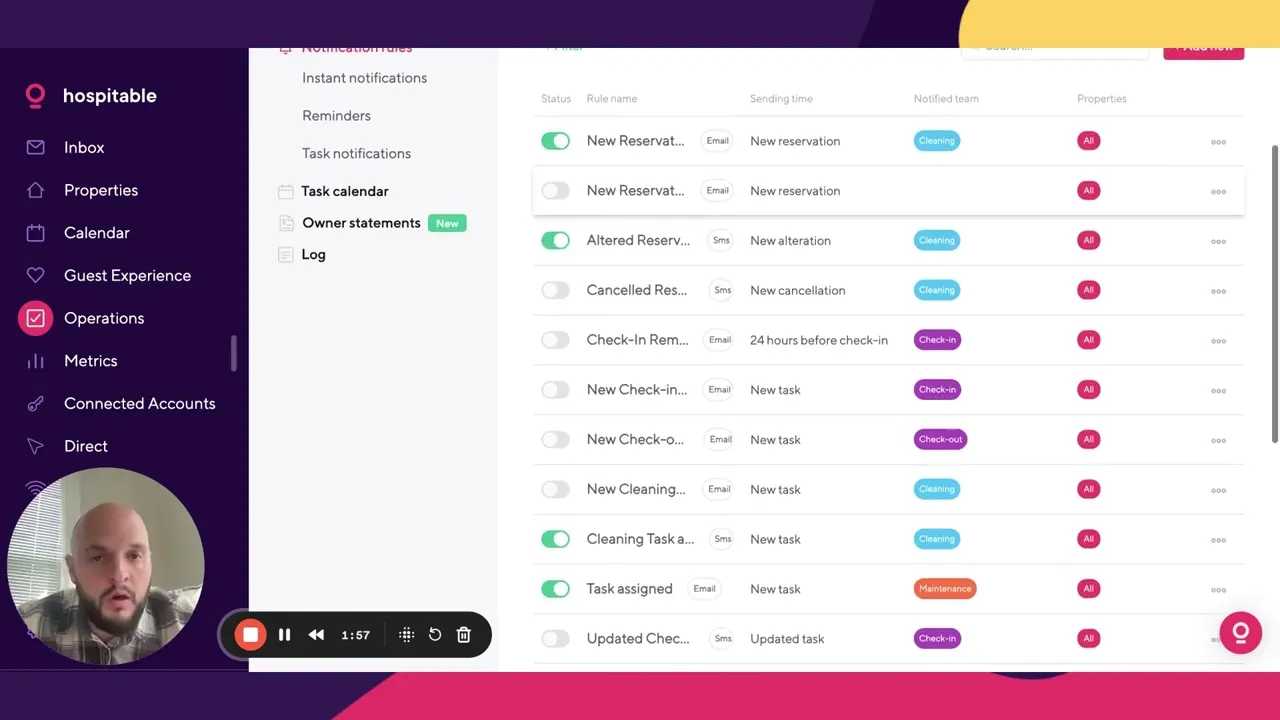This screenshot has width=1280, height=720.
Task: Click the Properties house icon
Action: 35,190
